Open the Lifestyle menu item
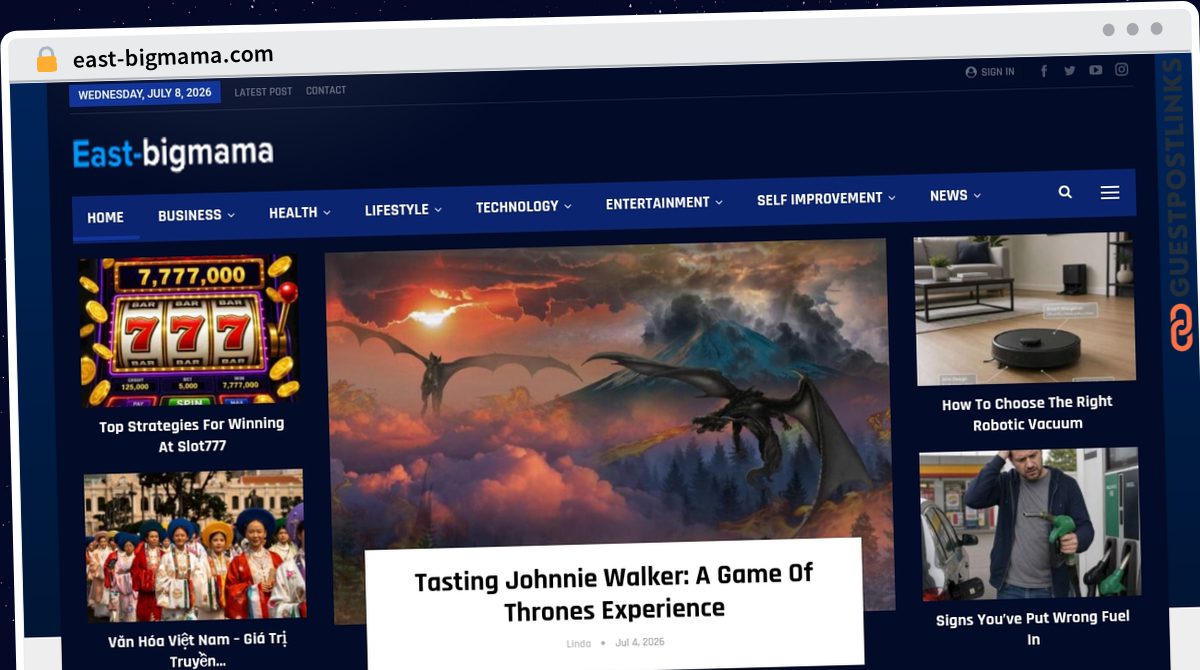1200x670 pixels. (397, 209)
